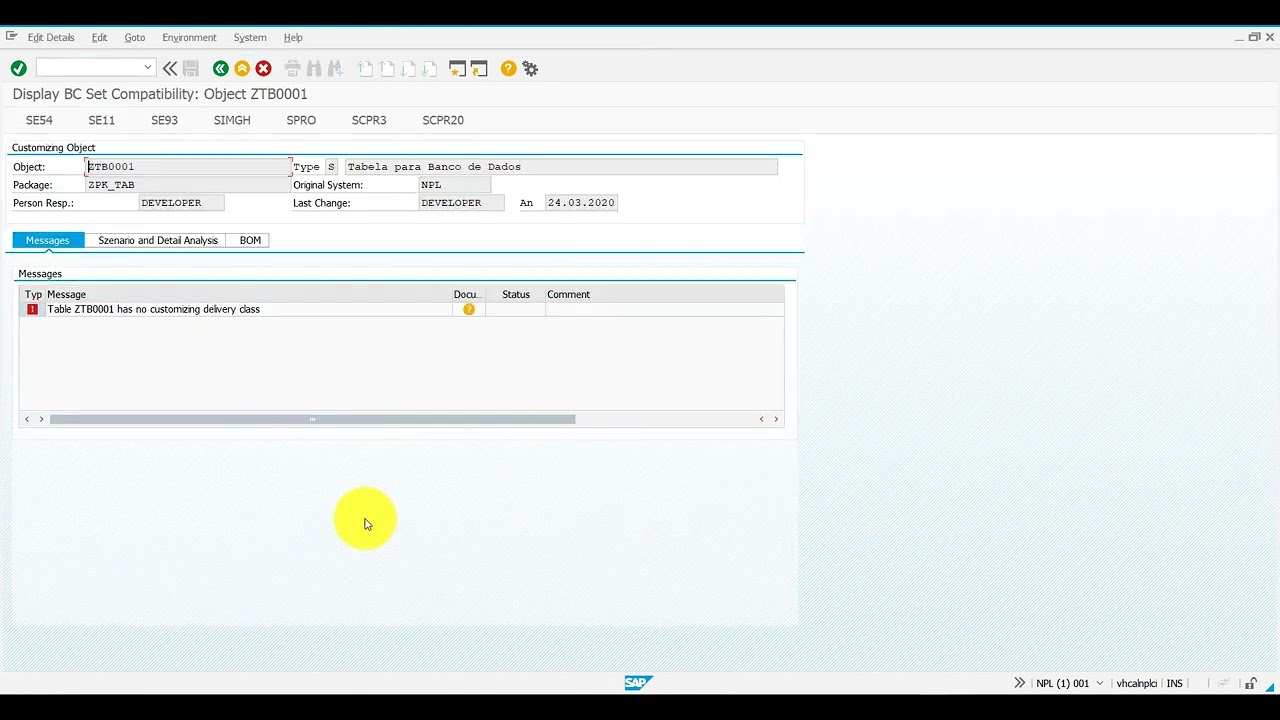Open the Environment menu
Viewport: 1280px width, 720px height.
(189, 37)
